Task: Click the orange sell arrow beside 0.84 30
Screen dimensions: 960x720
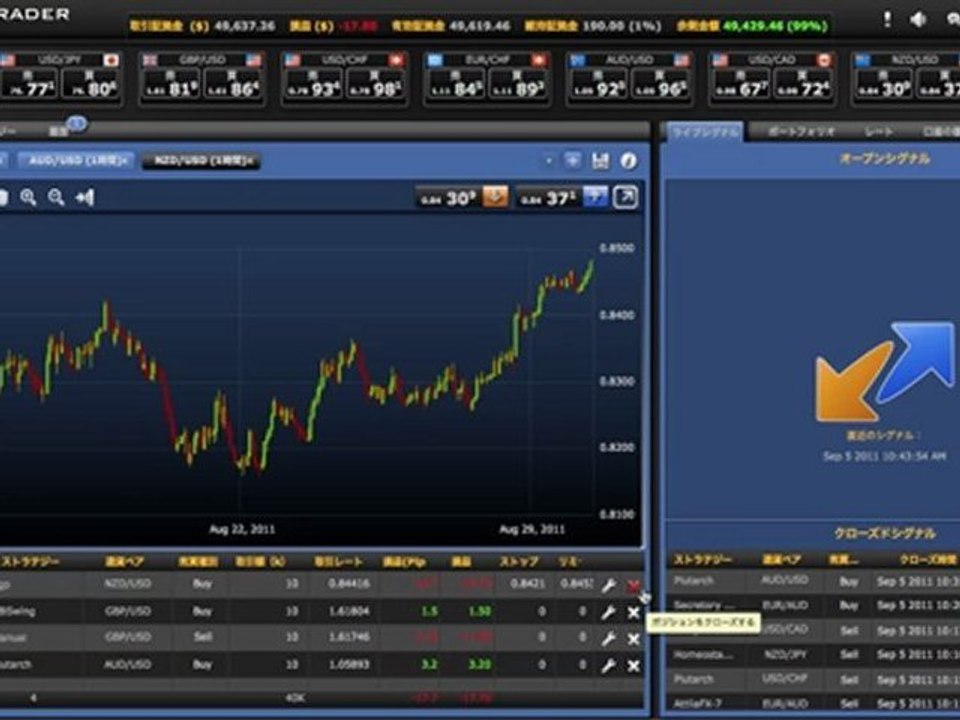Action: [x=495, y=197]
